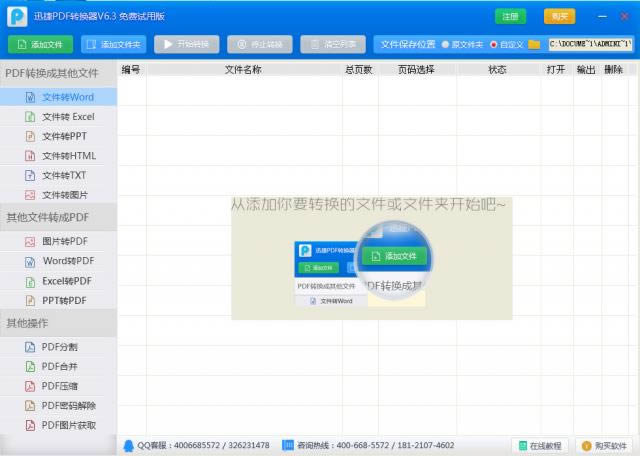640x456 pixels.
Task: Click the 编号 column header
Action: [x=131, y=70]
